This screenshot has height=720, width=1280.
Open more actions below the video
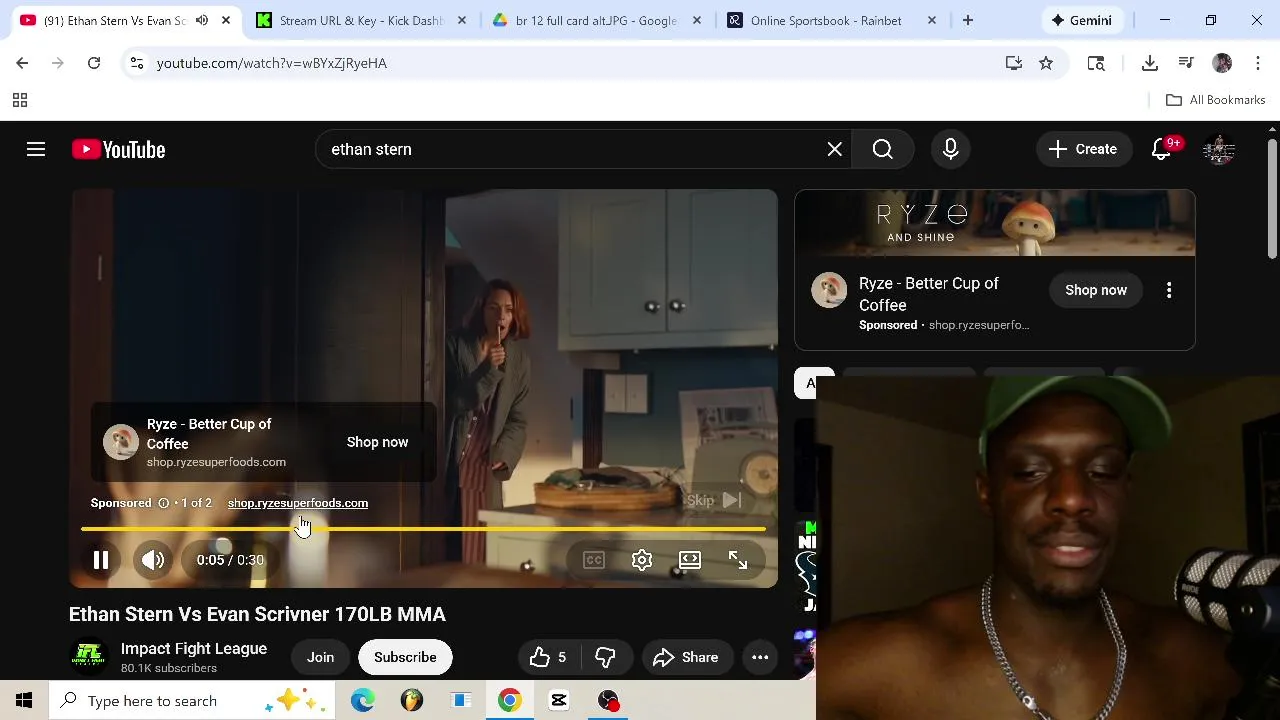tap(760, 657)
